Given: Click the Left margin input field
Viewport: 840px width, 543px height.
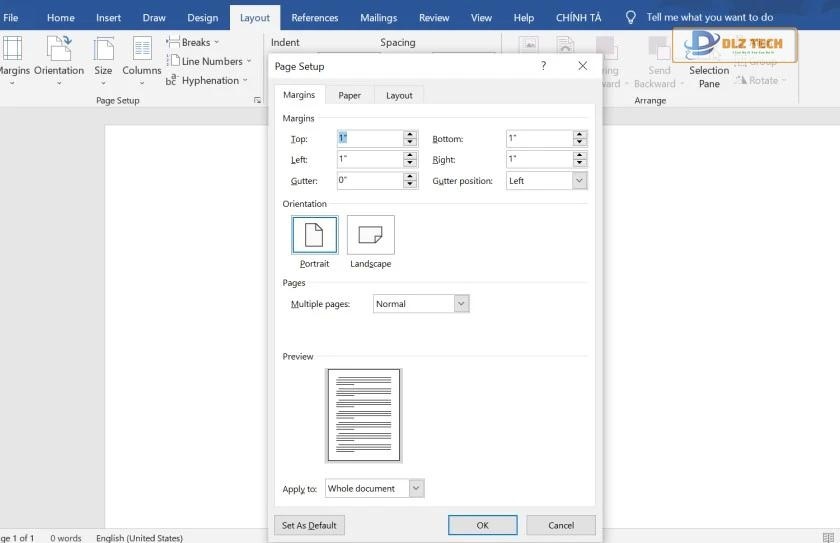Looking at the screenshot, I should pos(369,160).
